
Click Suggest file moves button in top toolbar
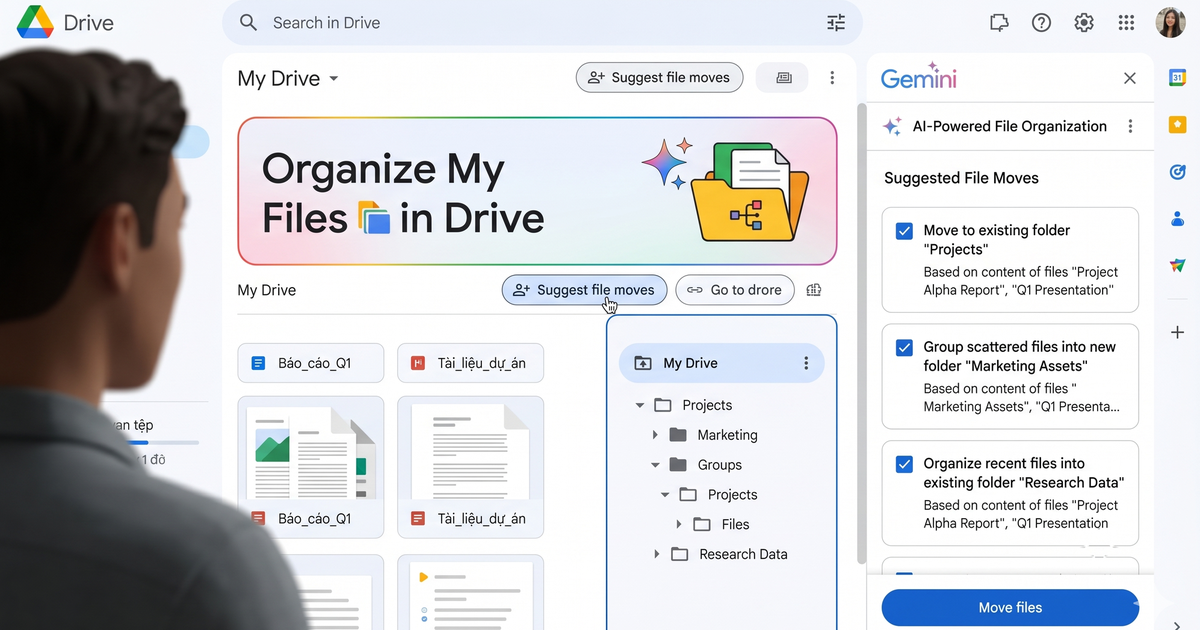pyautogui.click(x=659, y=78)
